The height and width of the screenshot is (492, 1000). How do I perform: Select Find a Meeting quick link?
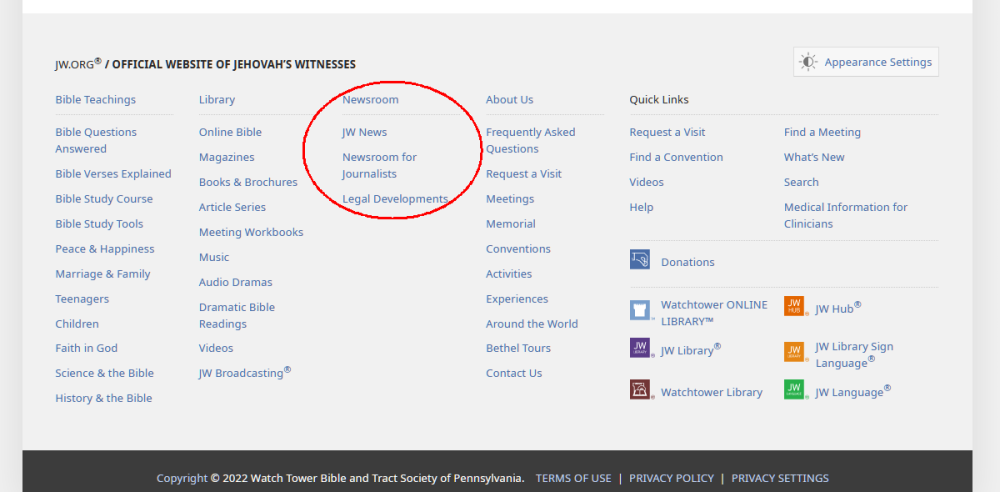click(822, 132)
